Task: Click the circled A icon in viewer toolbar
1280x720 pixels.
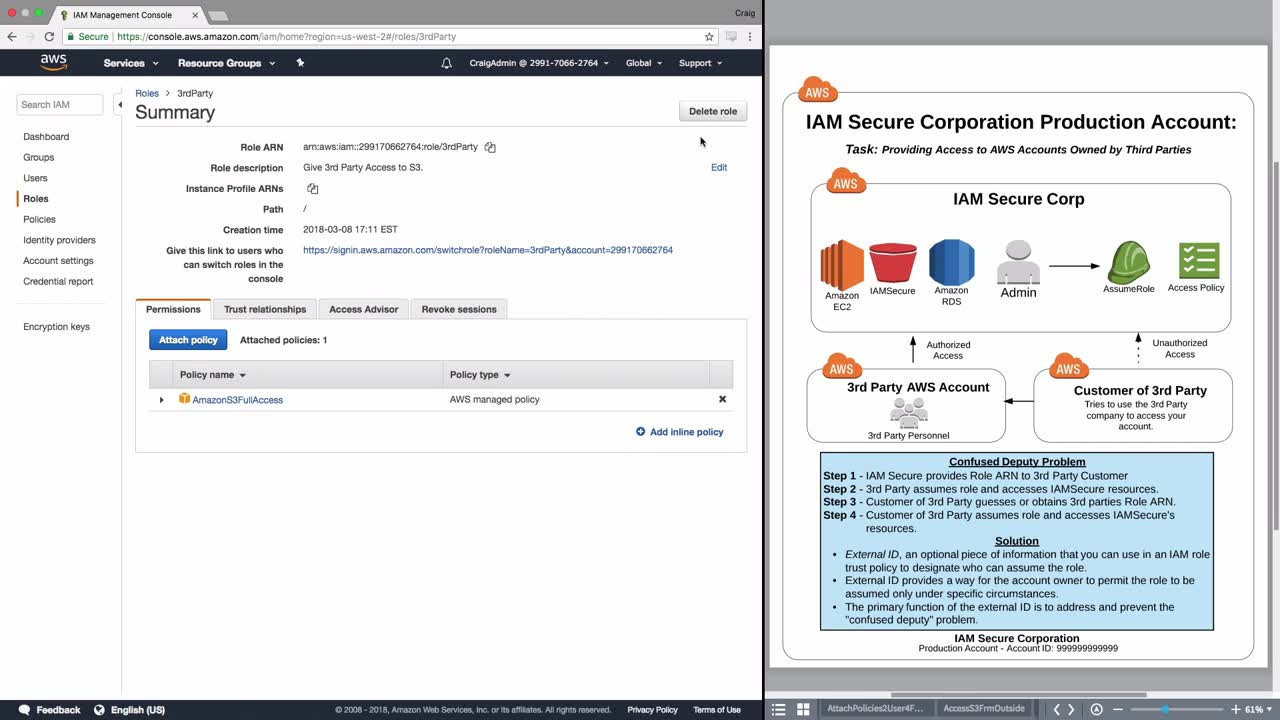Action: coord(1096,709)
